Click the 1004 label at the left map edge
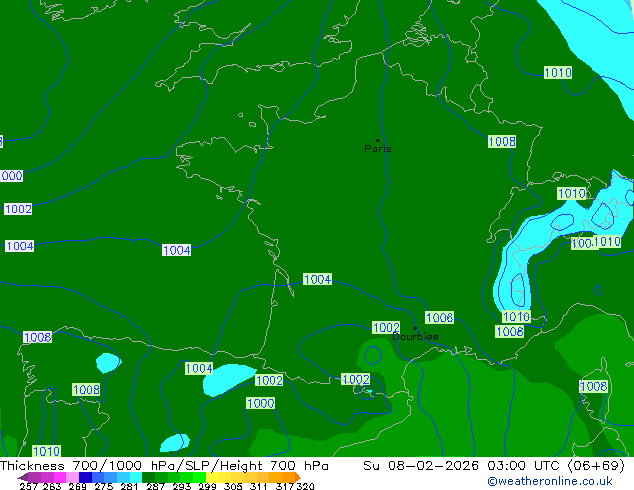The image size is (634, 490). (x=19, y=246)
